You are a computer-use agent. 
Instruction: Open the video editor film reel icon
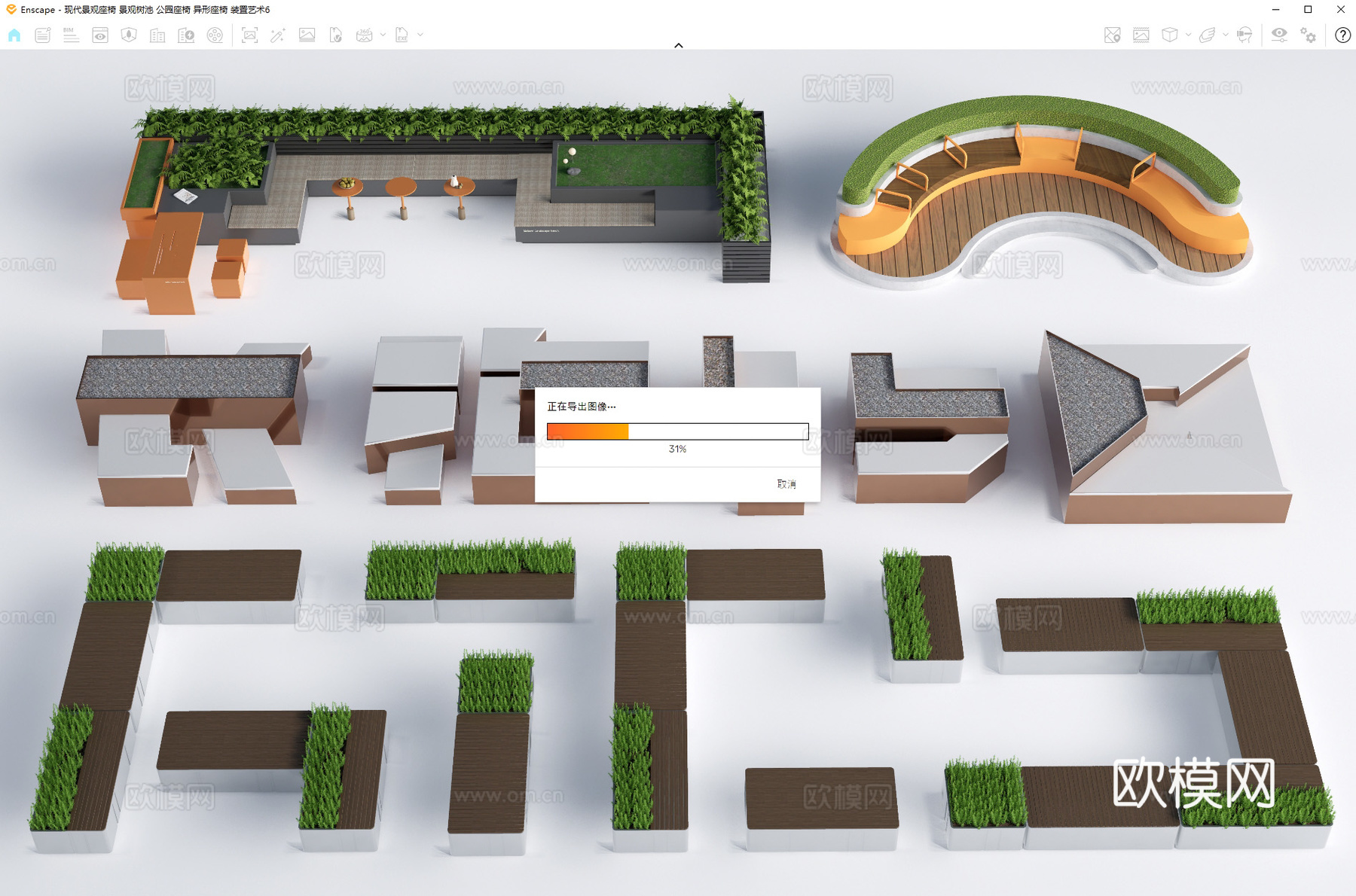[x=215, y=35]
